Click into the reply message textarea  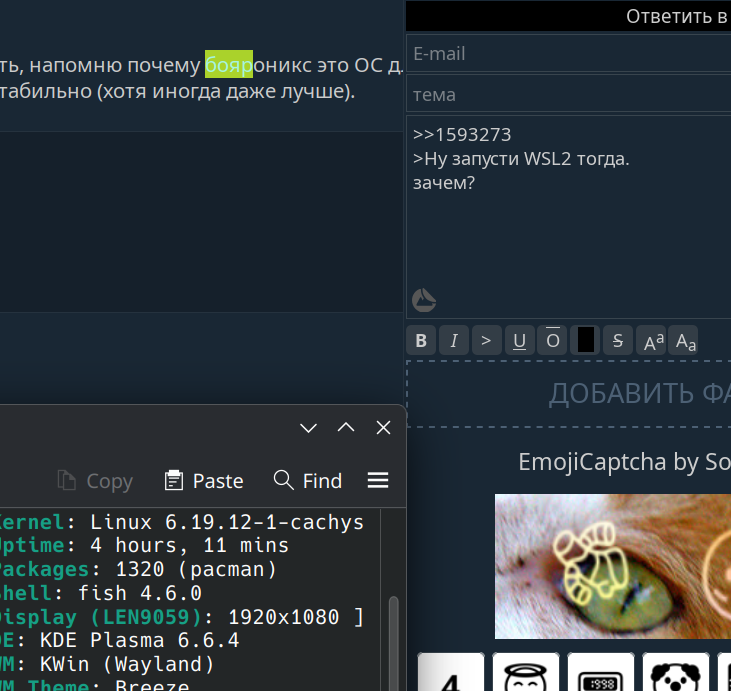pyautogui.click(x=569, y=217)
